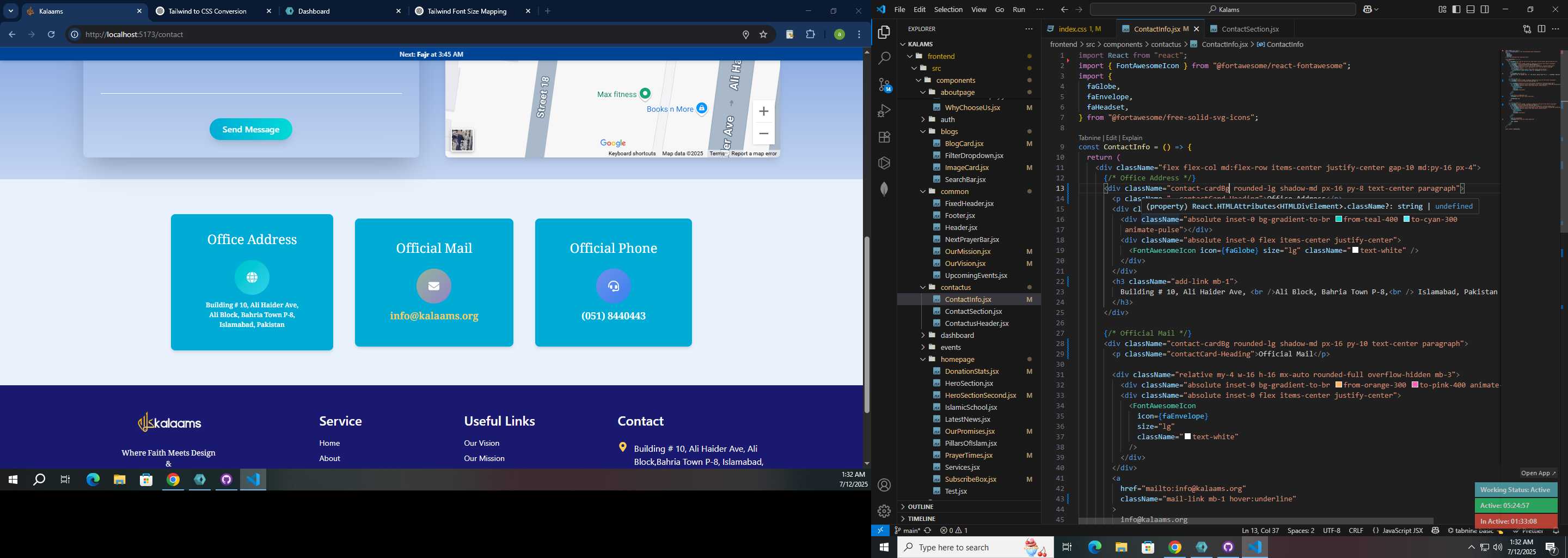Open the Manage gear icon in VS Code
This screenshot has height=558, width=1568.
click(x=884, y=511)
